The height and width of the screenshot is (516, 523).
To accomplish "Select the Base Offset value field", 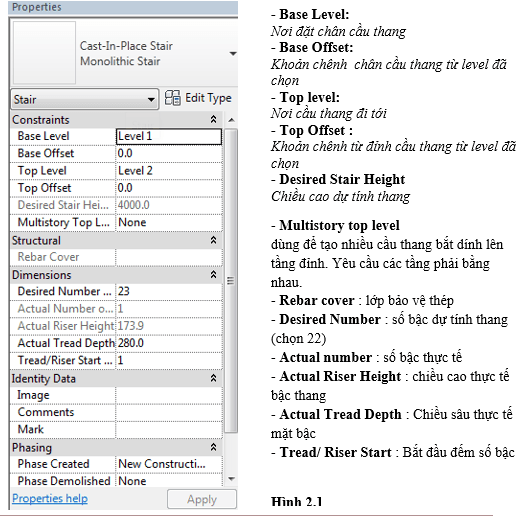I will pos(169,153).
